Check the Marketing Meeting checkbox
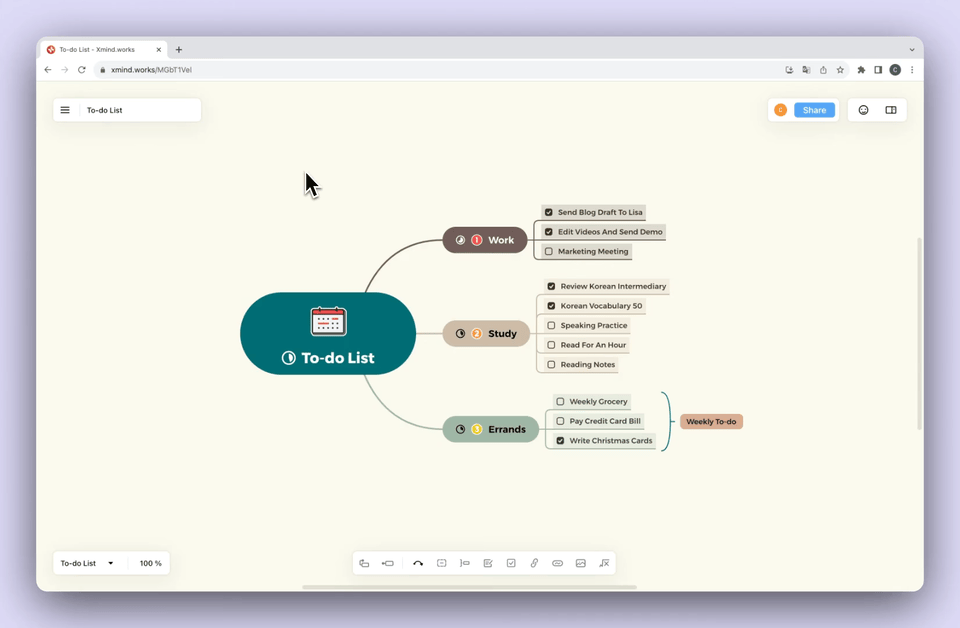The height and width of the screenshot is (628, 960). pyautogui.click(x=549, y=252)
